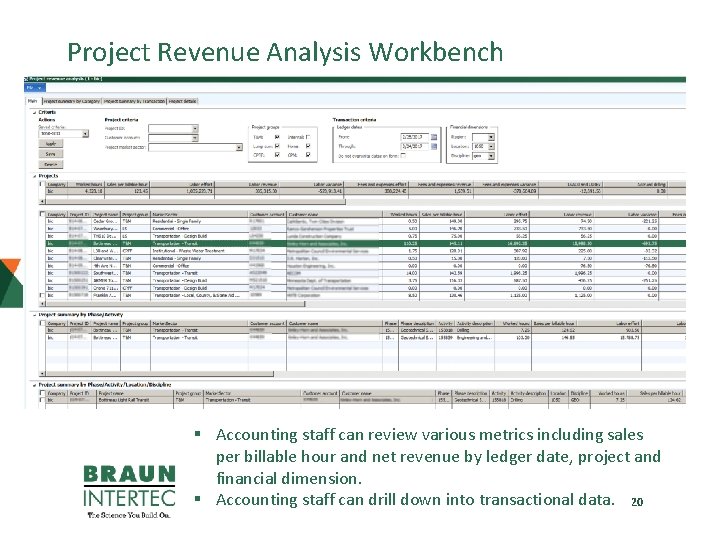720x540 pixels.
Task: Collapse Phase/Activity/Location/Discipline summary section
Action: tap(34, 385)
